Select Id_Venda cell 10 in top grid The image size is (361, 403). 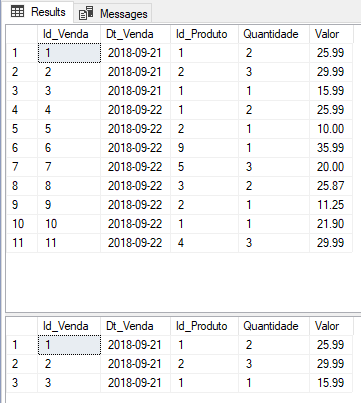(x=69, y=224)
